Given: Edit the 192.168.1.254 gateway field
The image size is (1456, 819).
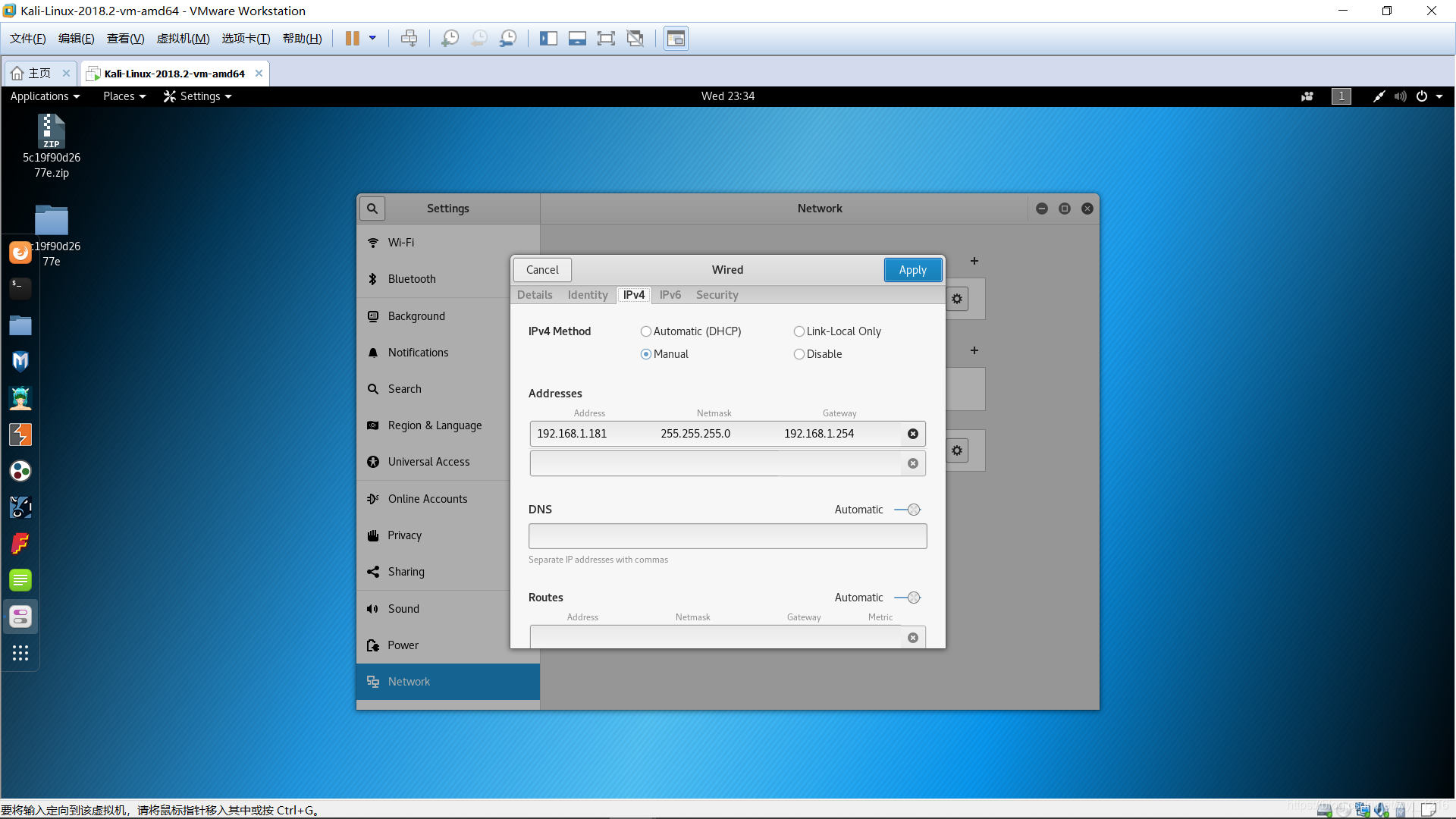Looking at the screenshot, I should coord(839,434).
